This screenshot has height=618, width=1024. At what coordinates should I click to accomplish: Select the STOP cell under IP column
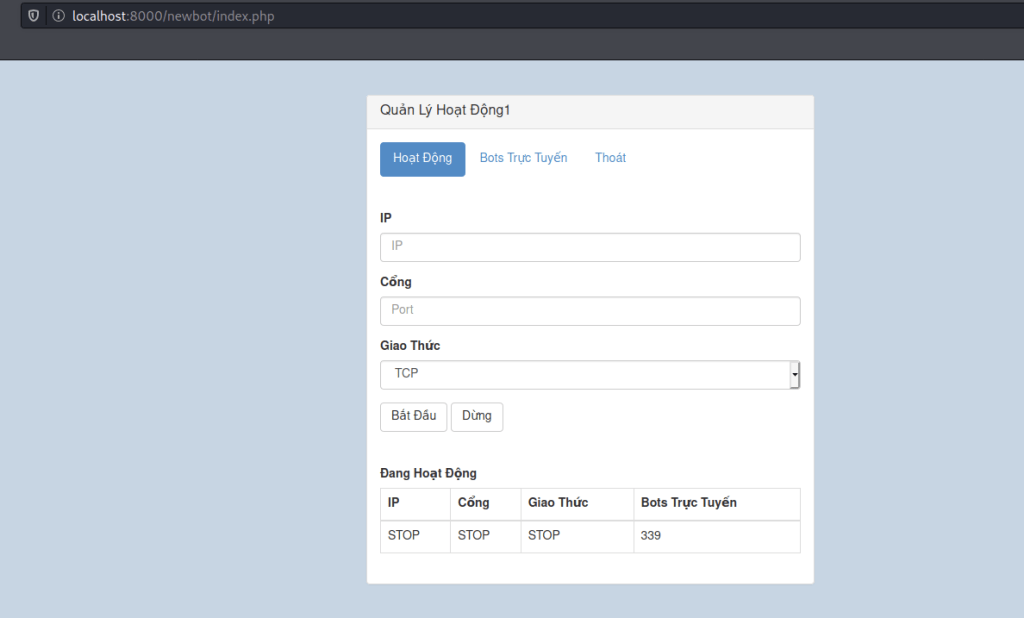point(404,536)
